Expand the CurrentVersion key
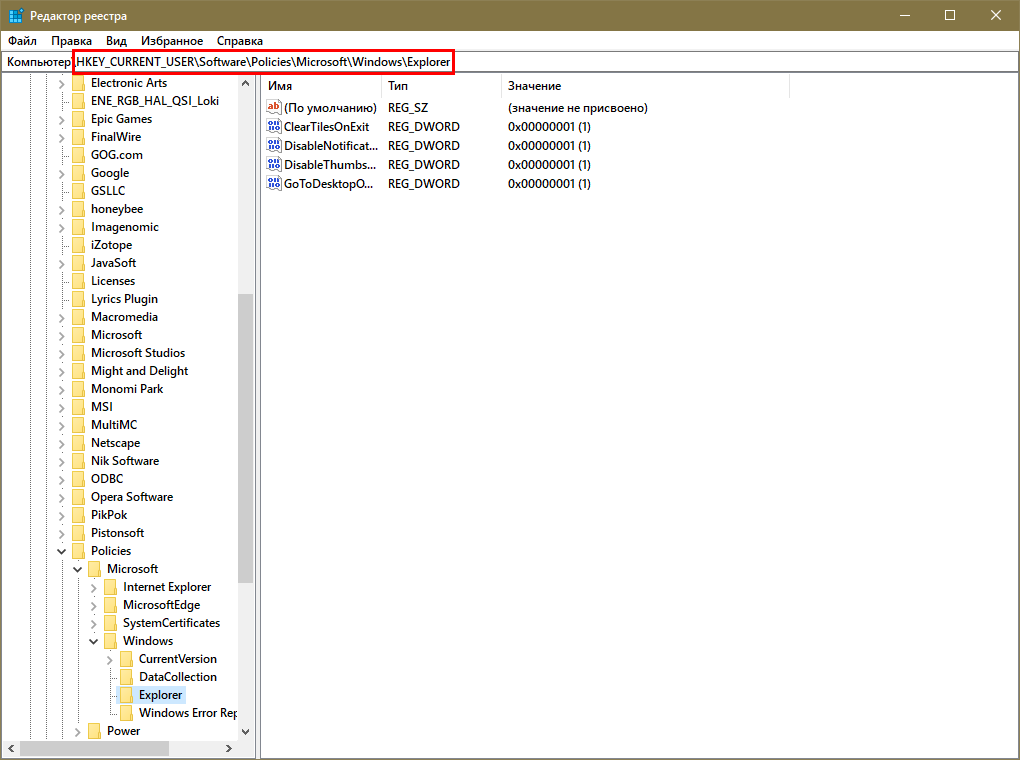 110,659
